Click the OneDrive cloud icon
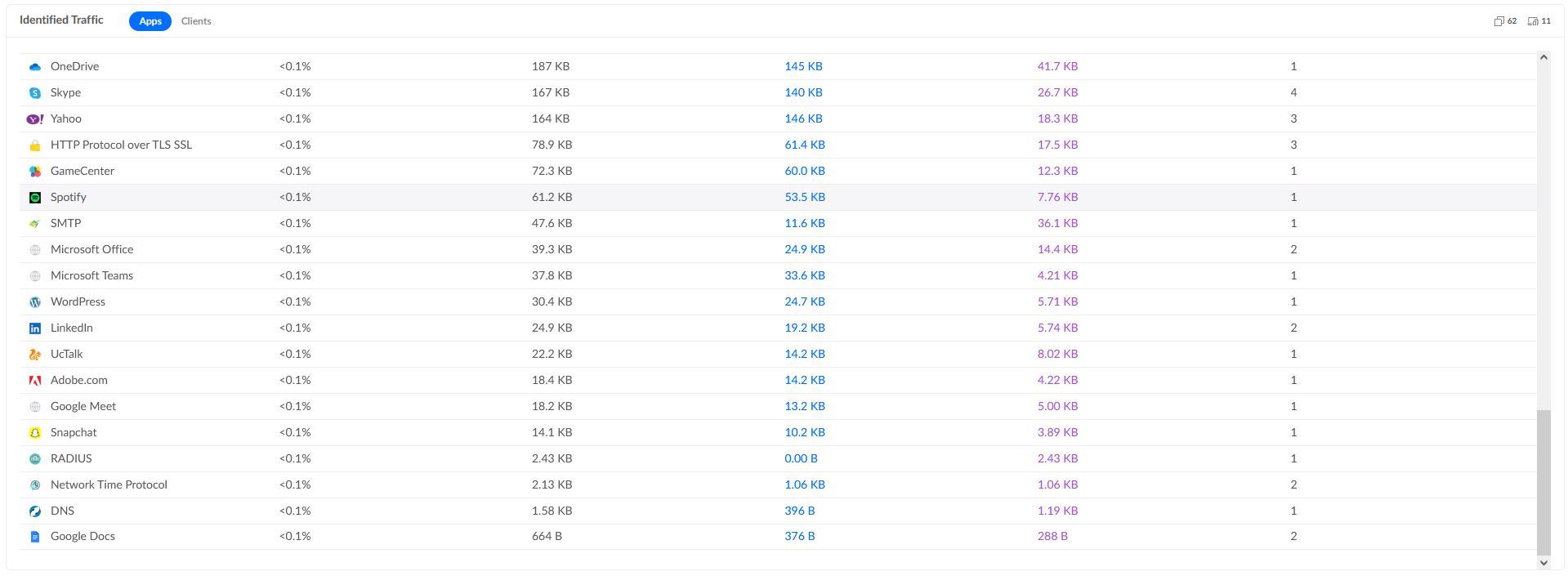The width and height of the screenshot is (1568, 576). coord(34,67)
